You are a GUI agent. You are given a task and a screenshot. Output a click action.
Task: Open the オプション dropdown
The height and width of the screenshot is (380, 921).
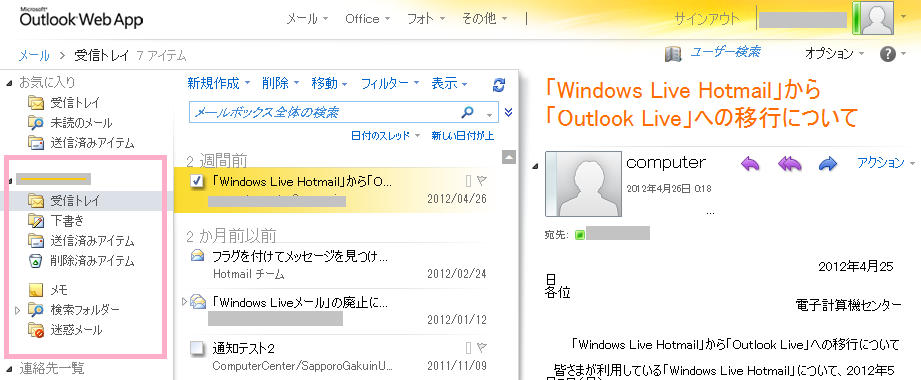click(x=835, y=54)
